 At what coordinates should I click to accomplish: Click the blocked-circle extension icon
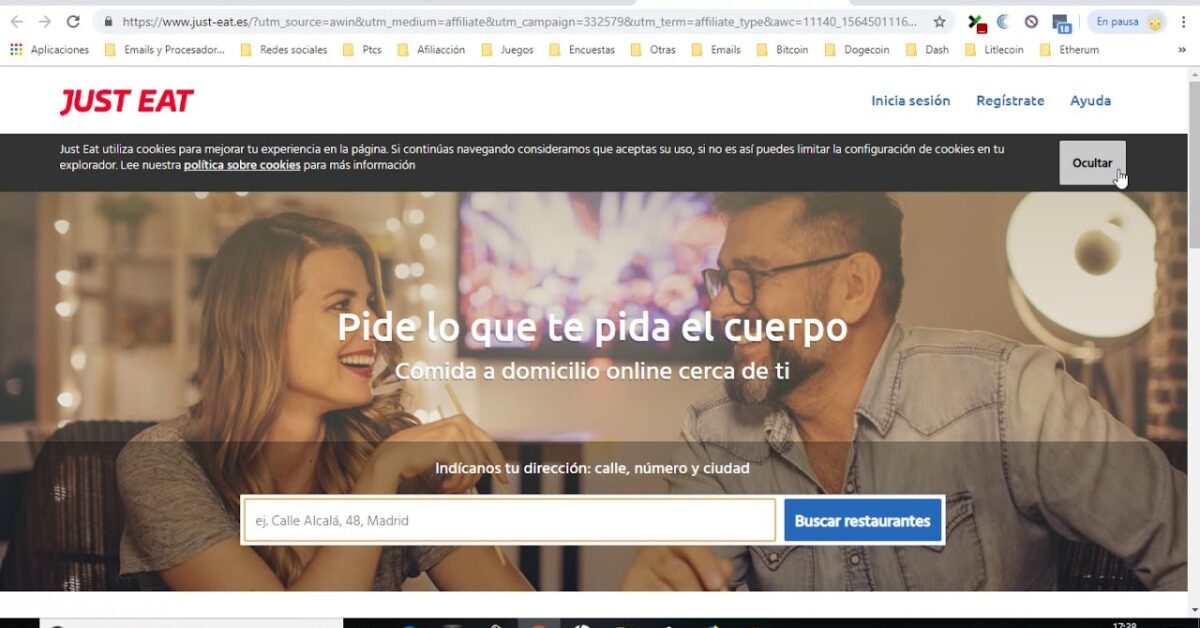tap(1031, 21)
